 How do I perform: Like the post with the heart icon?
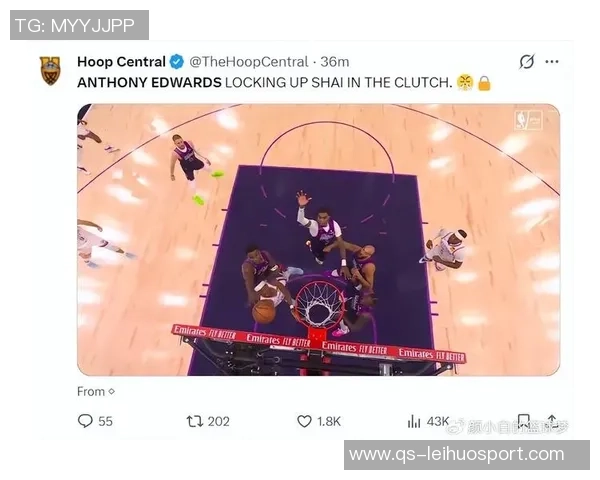(304, 421)
